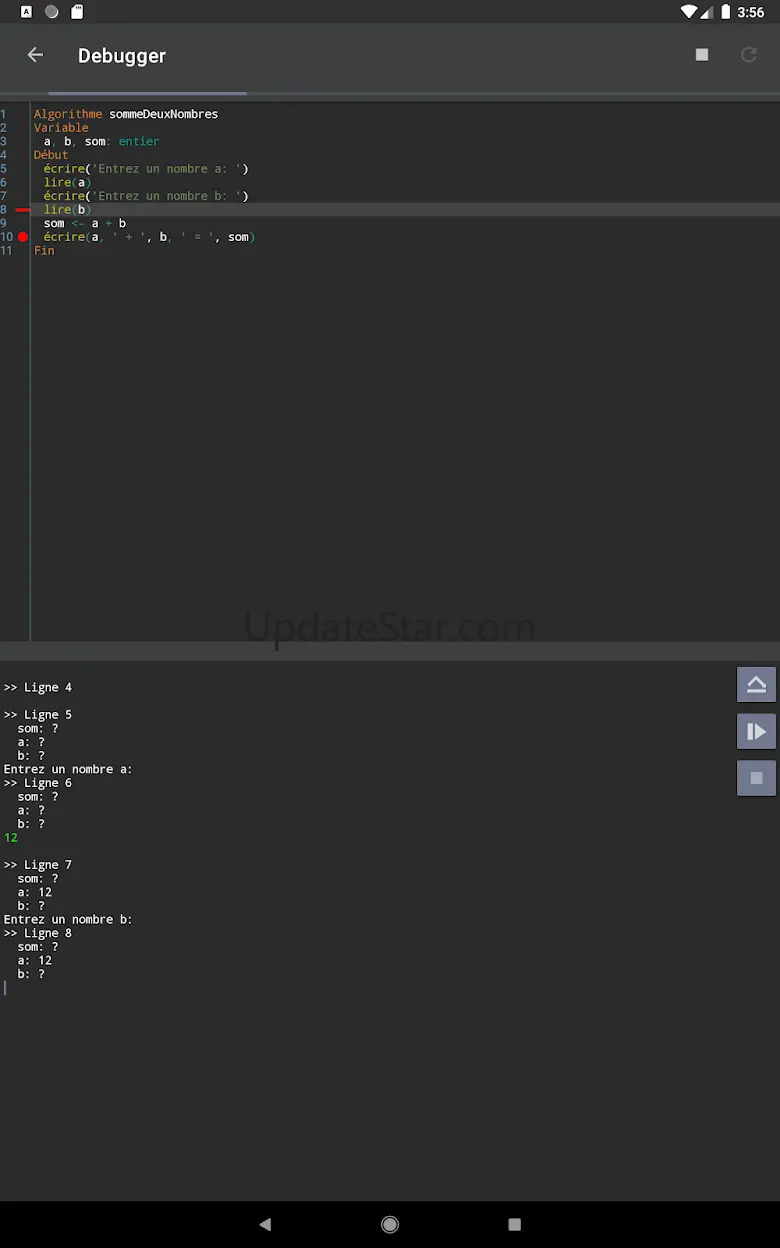780x1248 pixels.
Task: Click the step/resume play button in console
Action: pyautogui.click(x=756, y=731)
